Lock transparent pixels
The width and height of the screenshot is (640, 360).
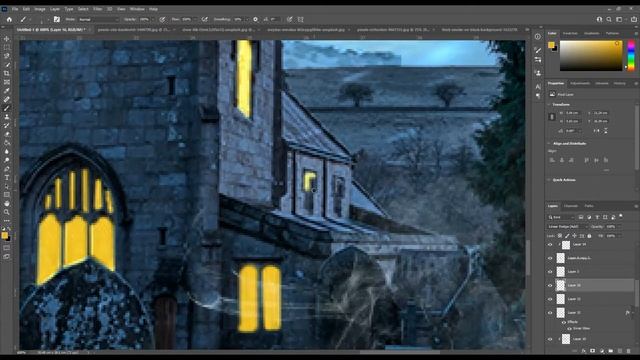560,236
